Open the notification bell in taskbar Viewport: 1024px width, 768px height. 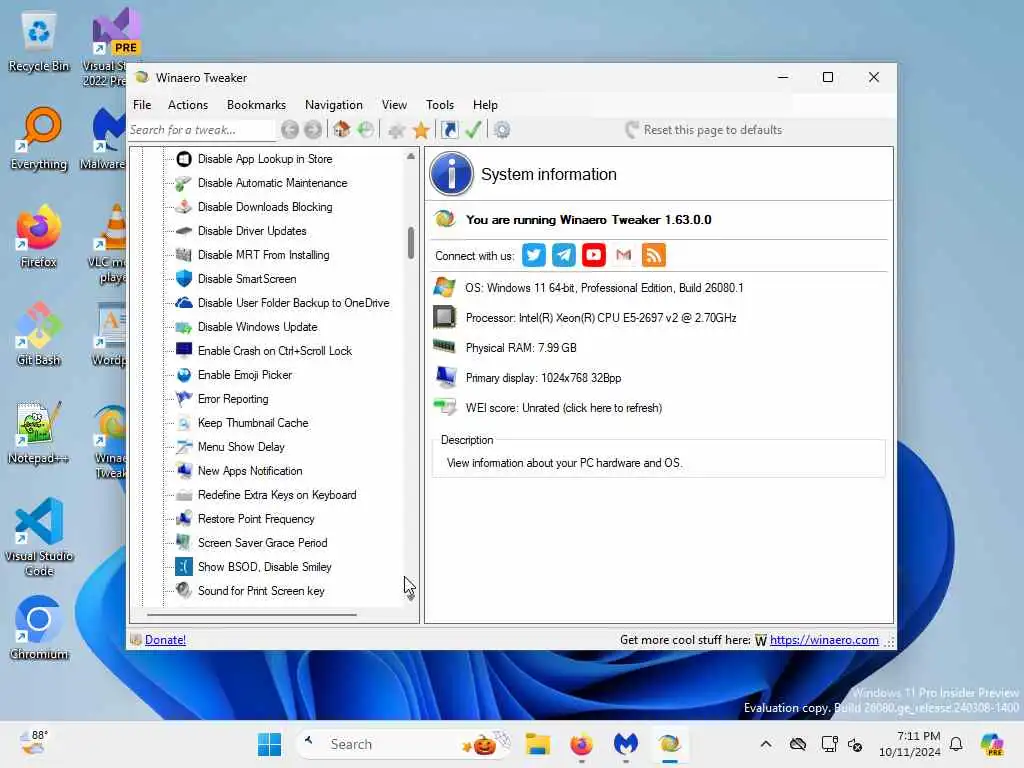point(956,744)
